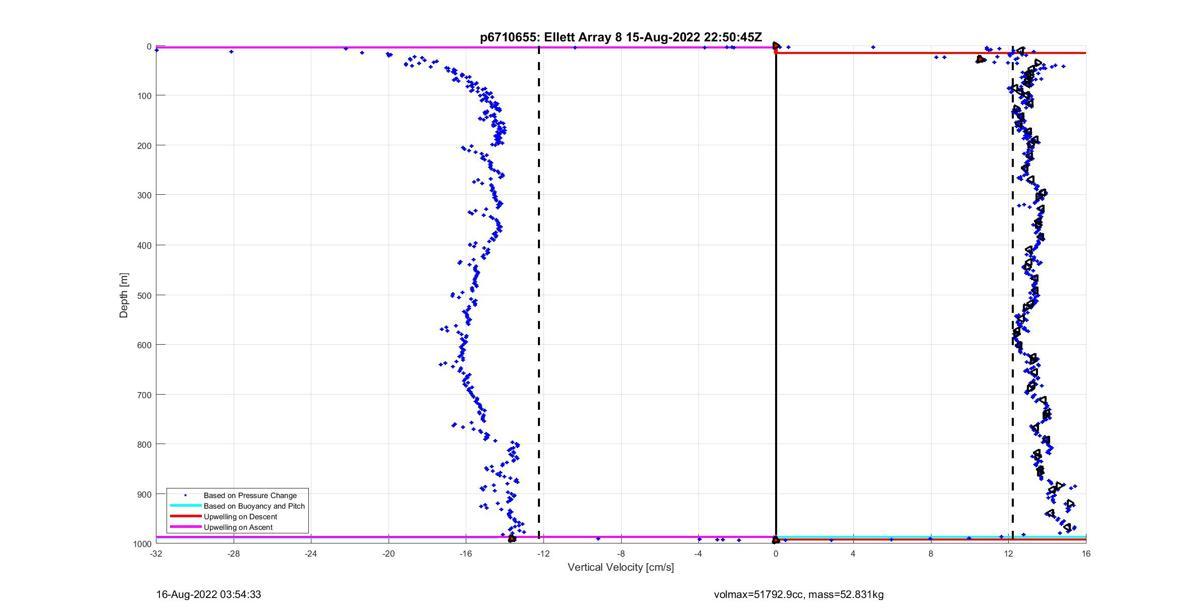The width and height of the screenshot is (1200, 611).
Task: Click y-axis tick label '300'
Action: [x=143, y=195]
